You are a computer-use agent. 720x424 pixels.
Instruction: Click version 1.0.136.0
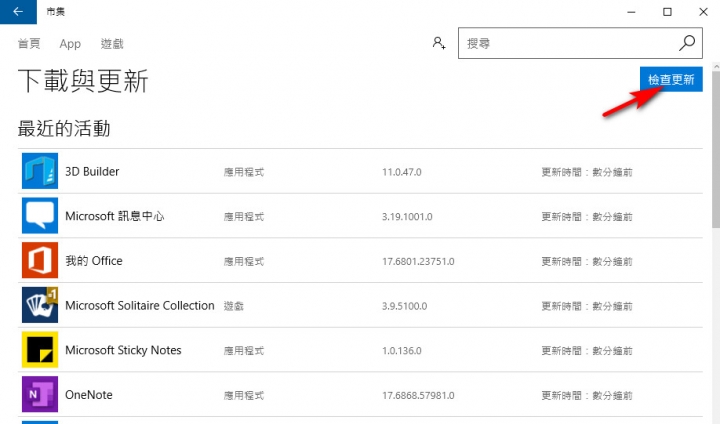[402, 351]
